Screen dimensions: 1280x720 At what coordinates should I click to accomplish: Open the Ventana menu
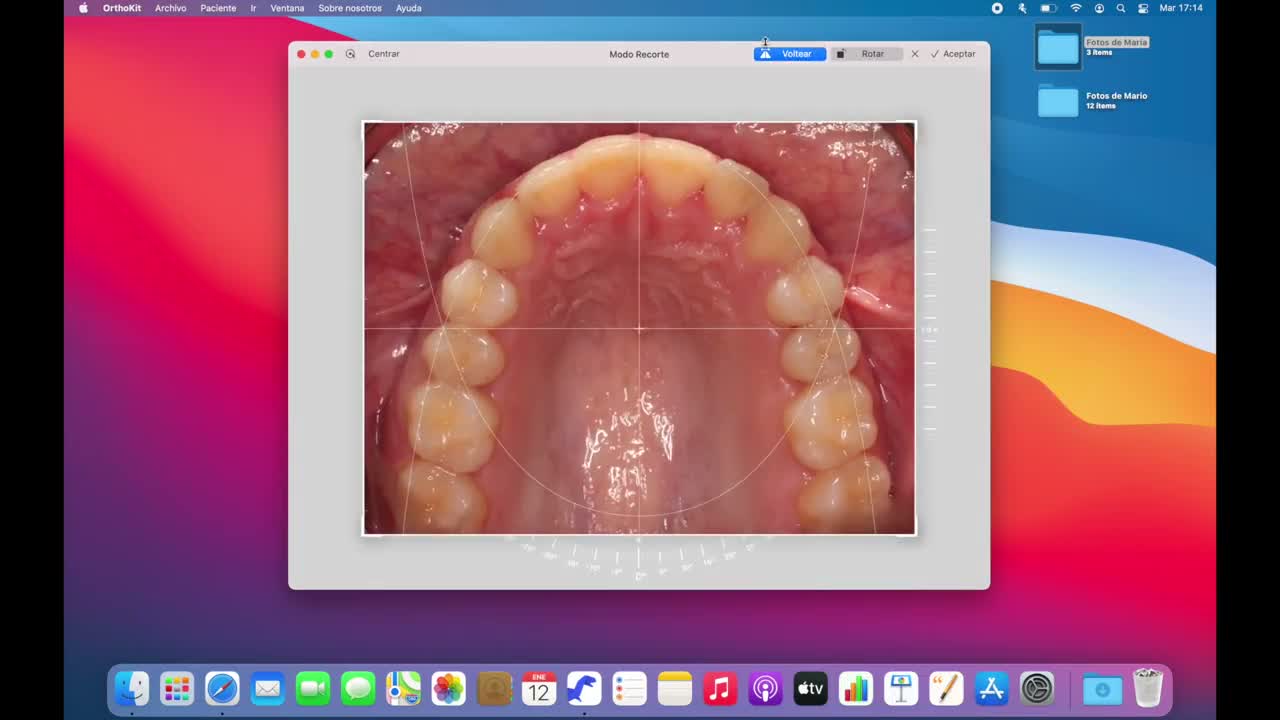point(287,8)
